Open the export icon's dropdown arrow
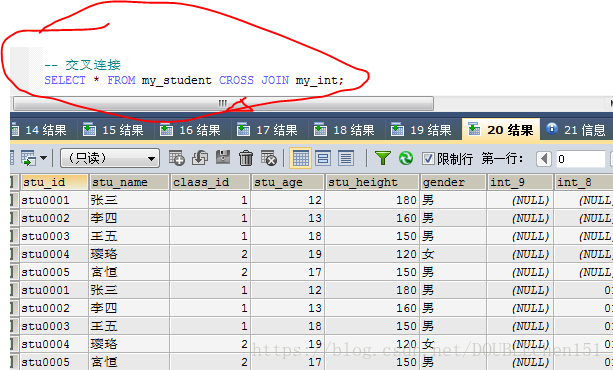613x370 pixels. click(x=43, y=158)
